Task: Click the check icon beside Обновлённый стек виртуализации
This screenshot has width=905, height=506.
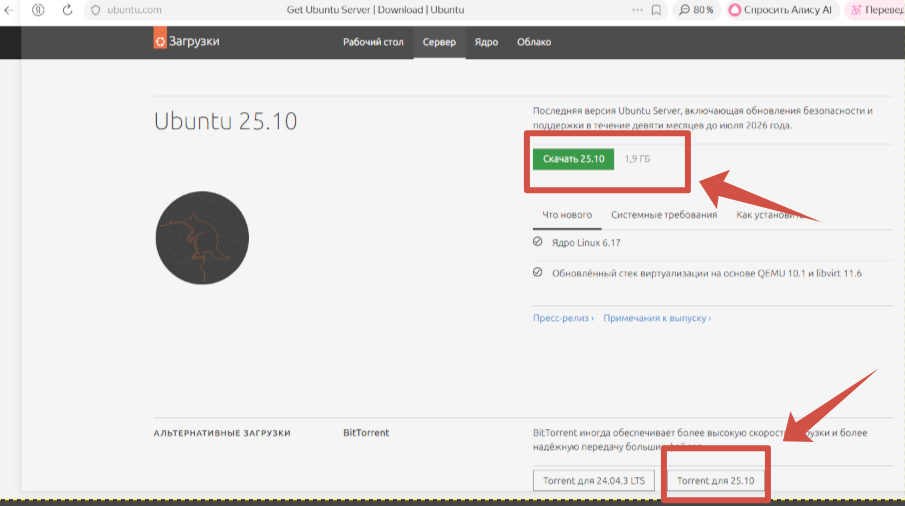Action: 537,272
